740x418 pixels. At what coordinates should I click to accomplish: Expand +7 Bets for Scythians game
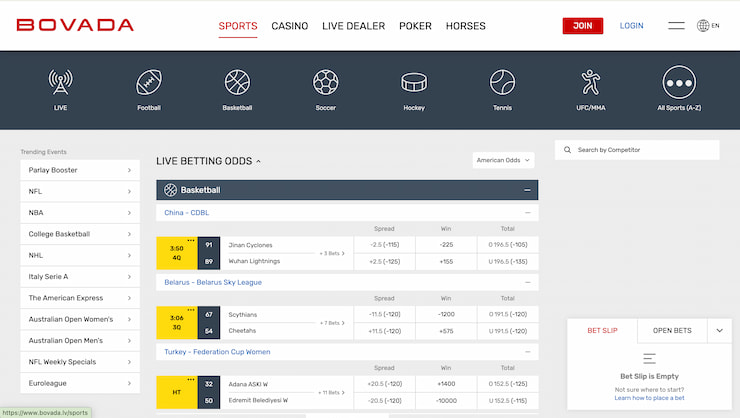click(x=332, y=323)
